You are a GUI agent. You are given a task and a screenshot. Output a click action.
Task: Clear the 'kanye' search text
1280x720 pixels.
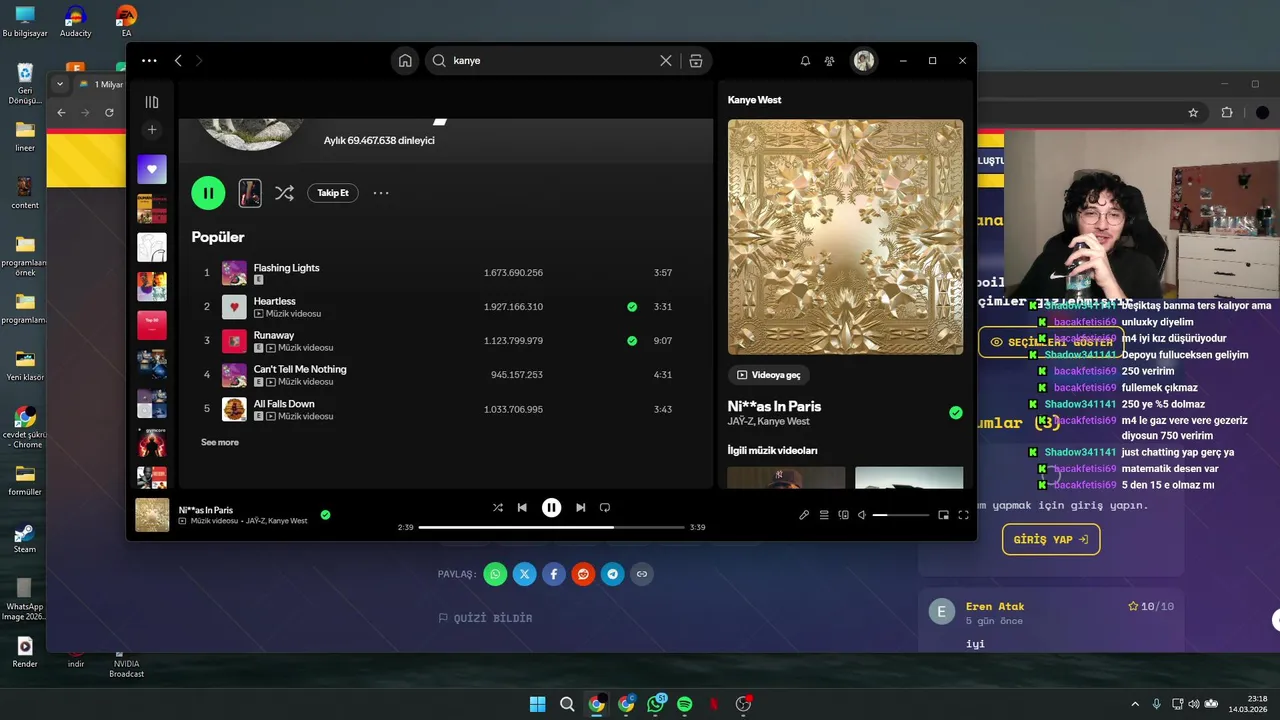tap(666, 61)
